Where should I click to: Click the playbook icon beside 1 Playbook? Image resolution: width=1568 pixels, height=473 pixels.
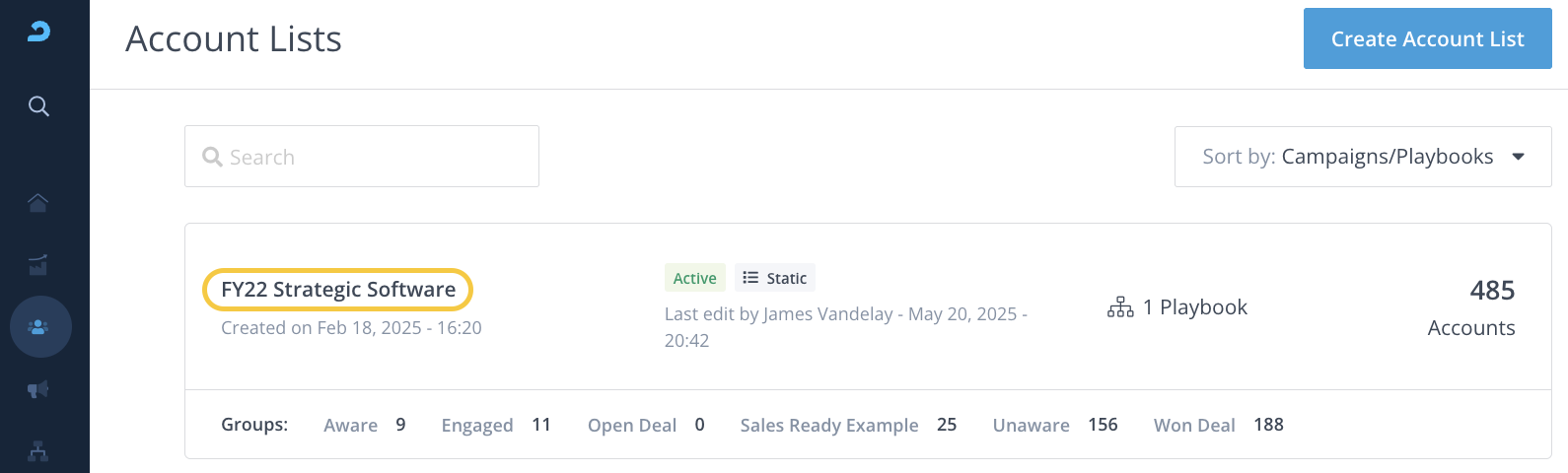click(x=1120, y=307)
